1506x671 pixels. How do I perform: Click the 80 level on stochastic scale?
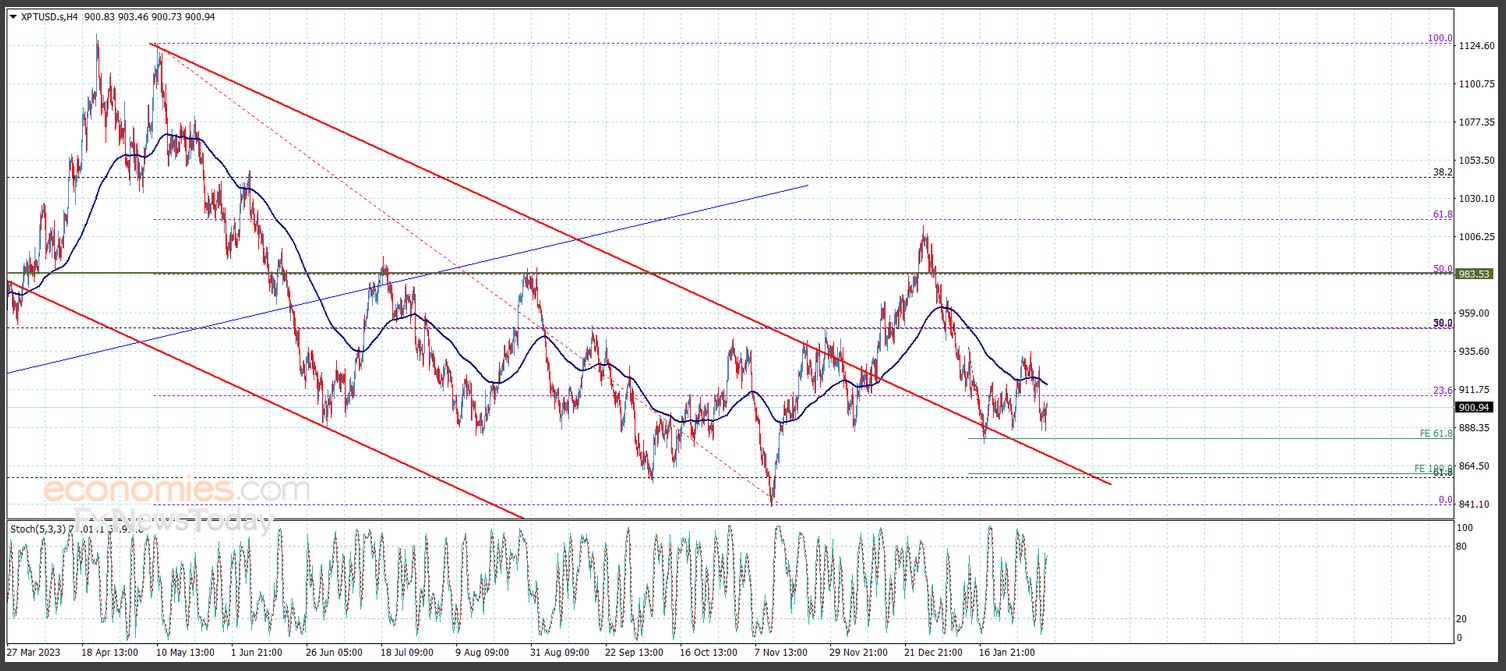tap(1461, 546)
